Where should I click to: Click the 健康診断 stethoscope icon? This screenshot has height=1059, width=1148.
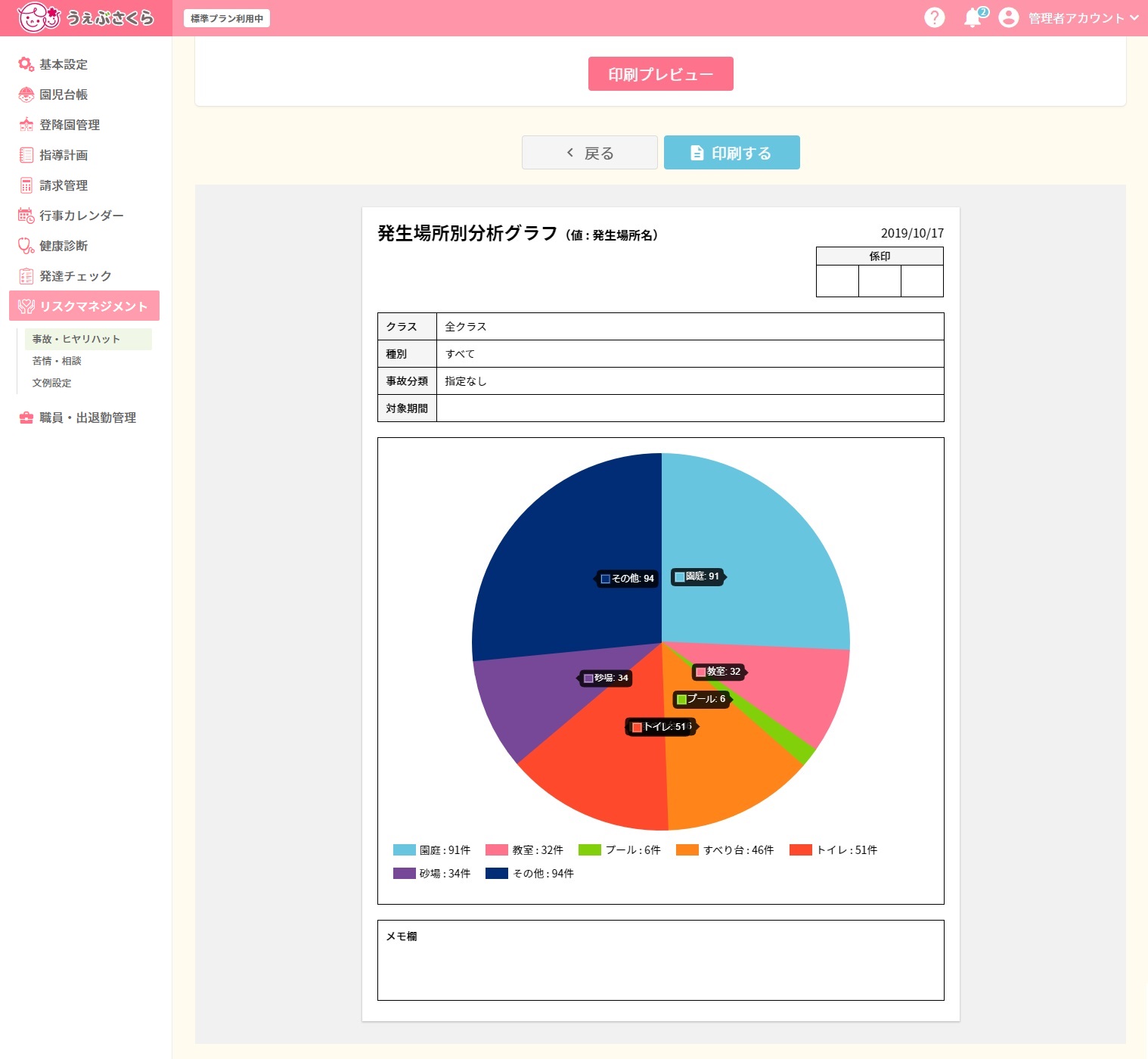pos(26,246)
